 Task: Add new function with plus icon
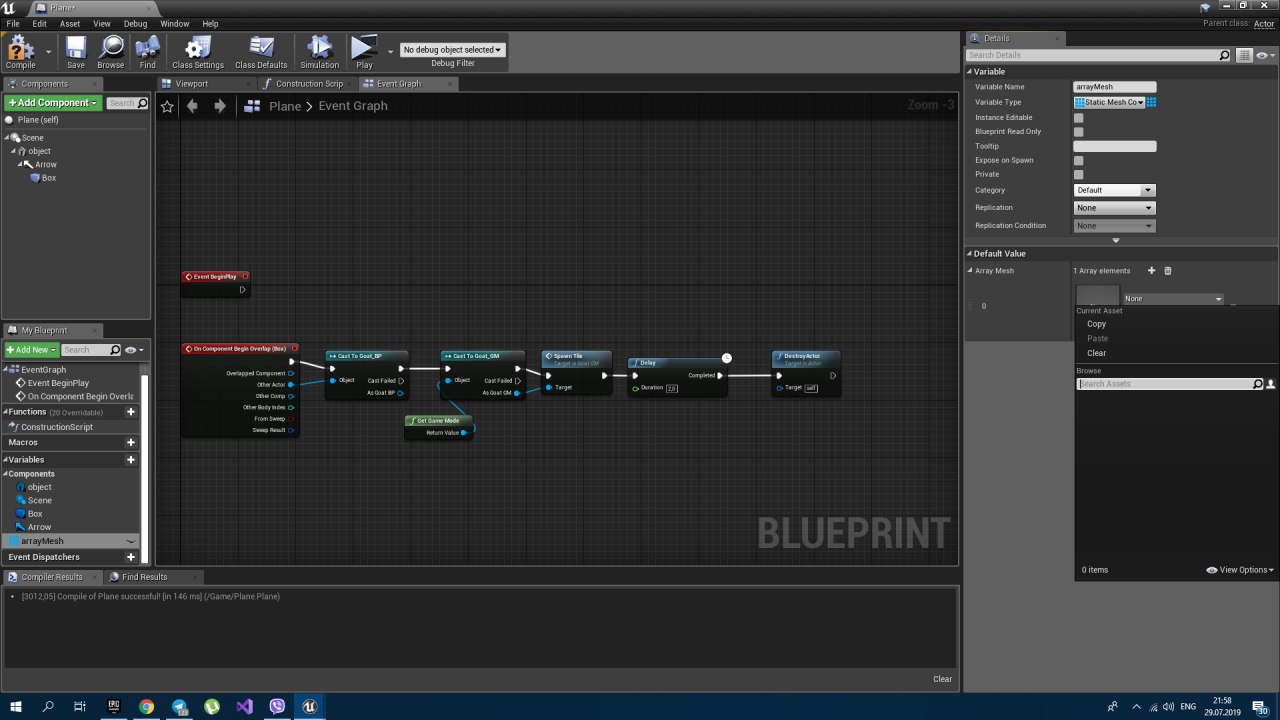[130, 412]
